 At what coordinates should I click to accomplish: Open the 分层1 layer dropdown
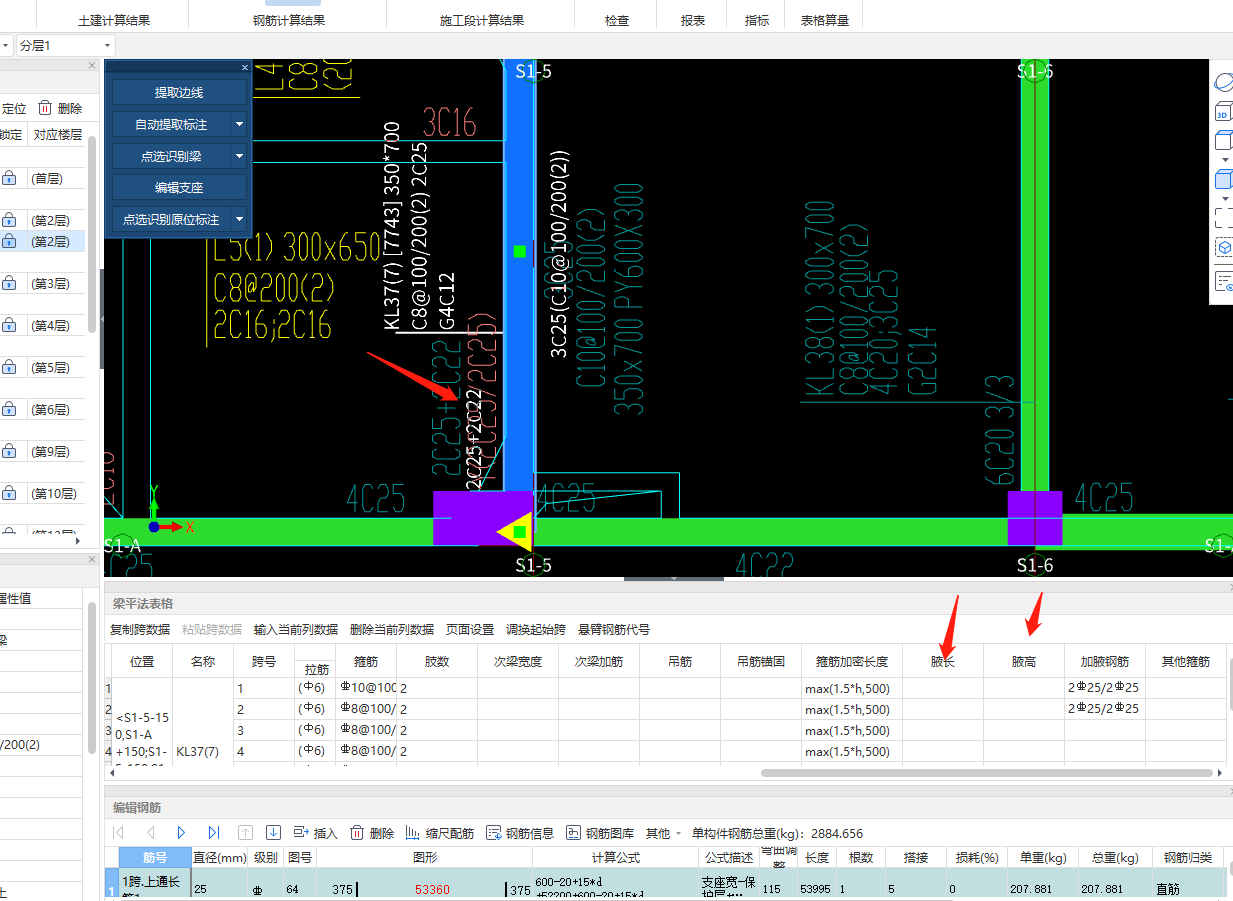tap(65, 46)
